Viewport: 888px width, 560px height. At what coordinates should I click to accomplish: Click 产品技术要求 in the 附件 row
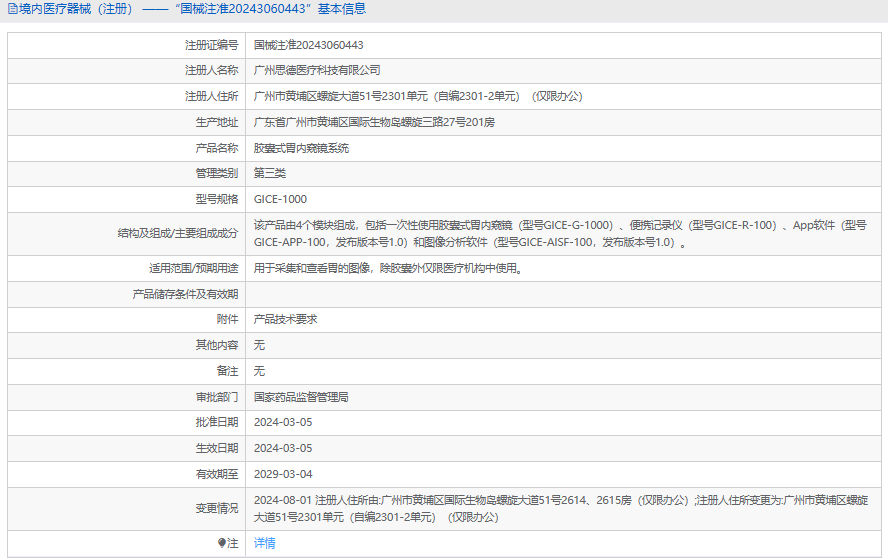tap(286, 319)
